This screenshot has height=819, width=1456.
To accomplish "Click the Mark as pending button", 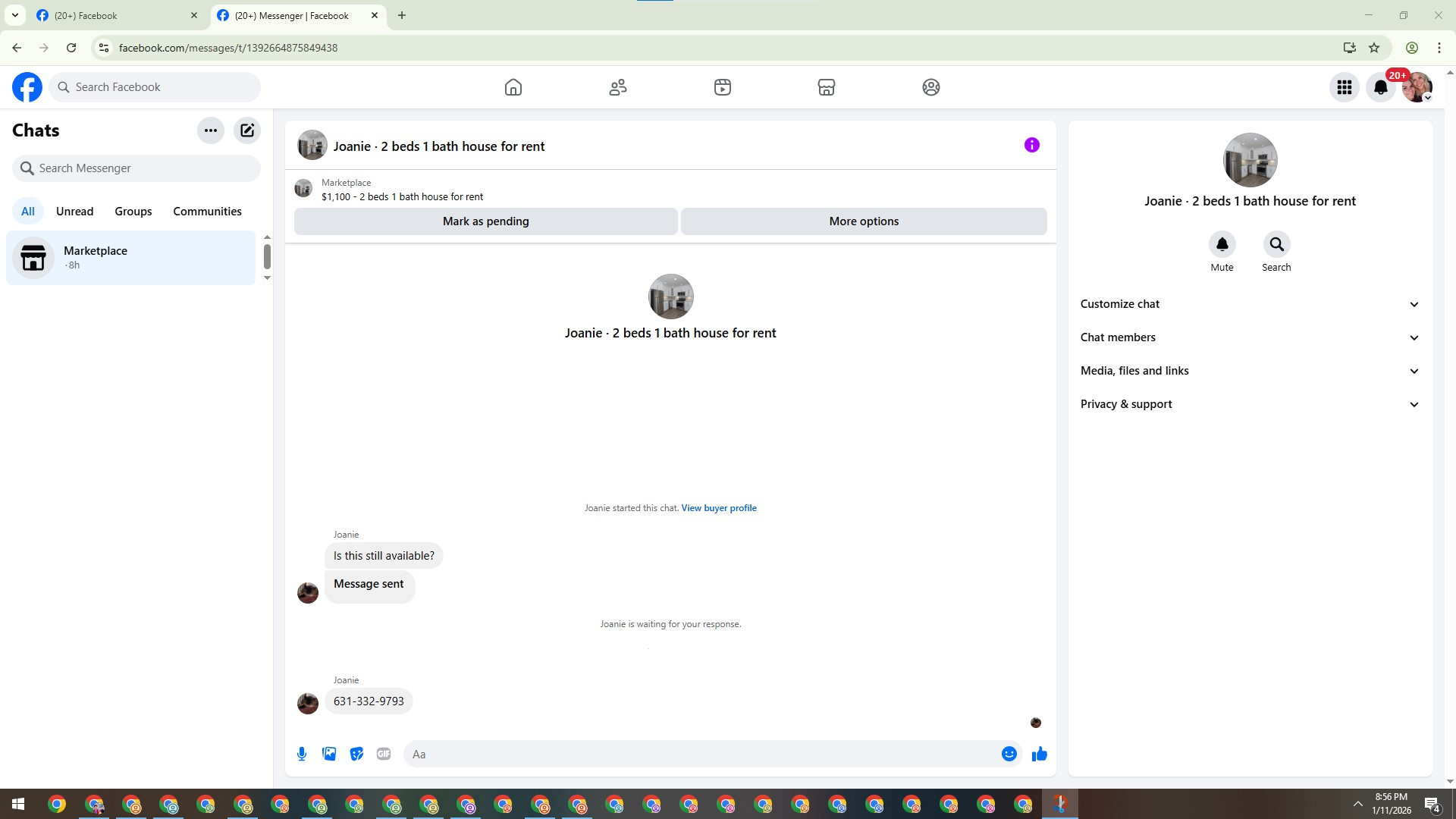I will (486, 221).
